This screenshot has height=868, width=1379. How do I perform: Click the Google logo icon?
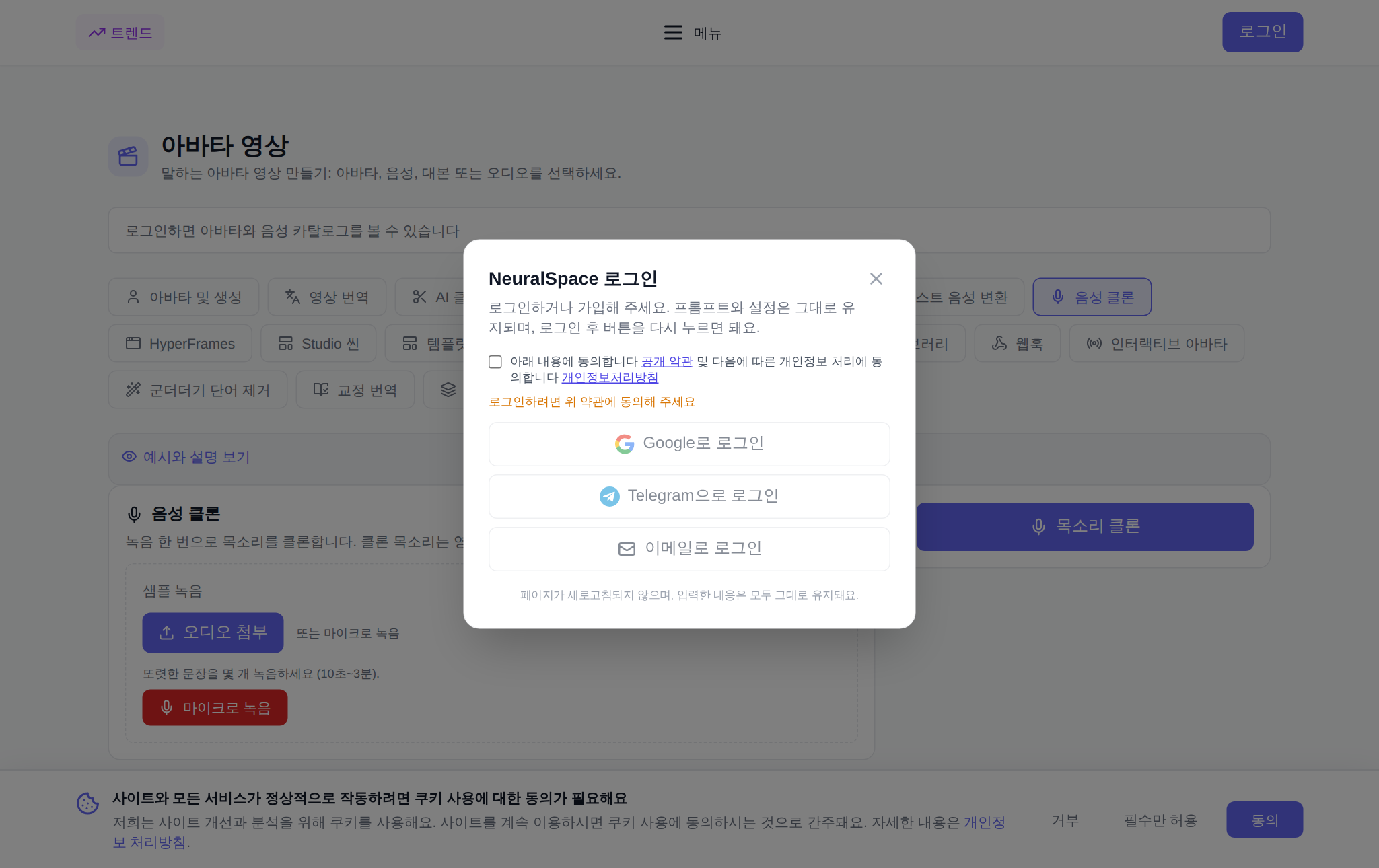click(x=625, y=444)
